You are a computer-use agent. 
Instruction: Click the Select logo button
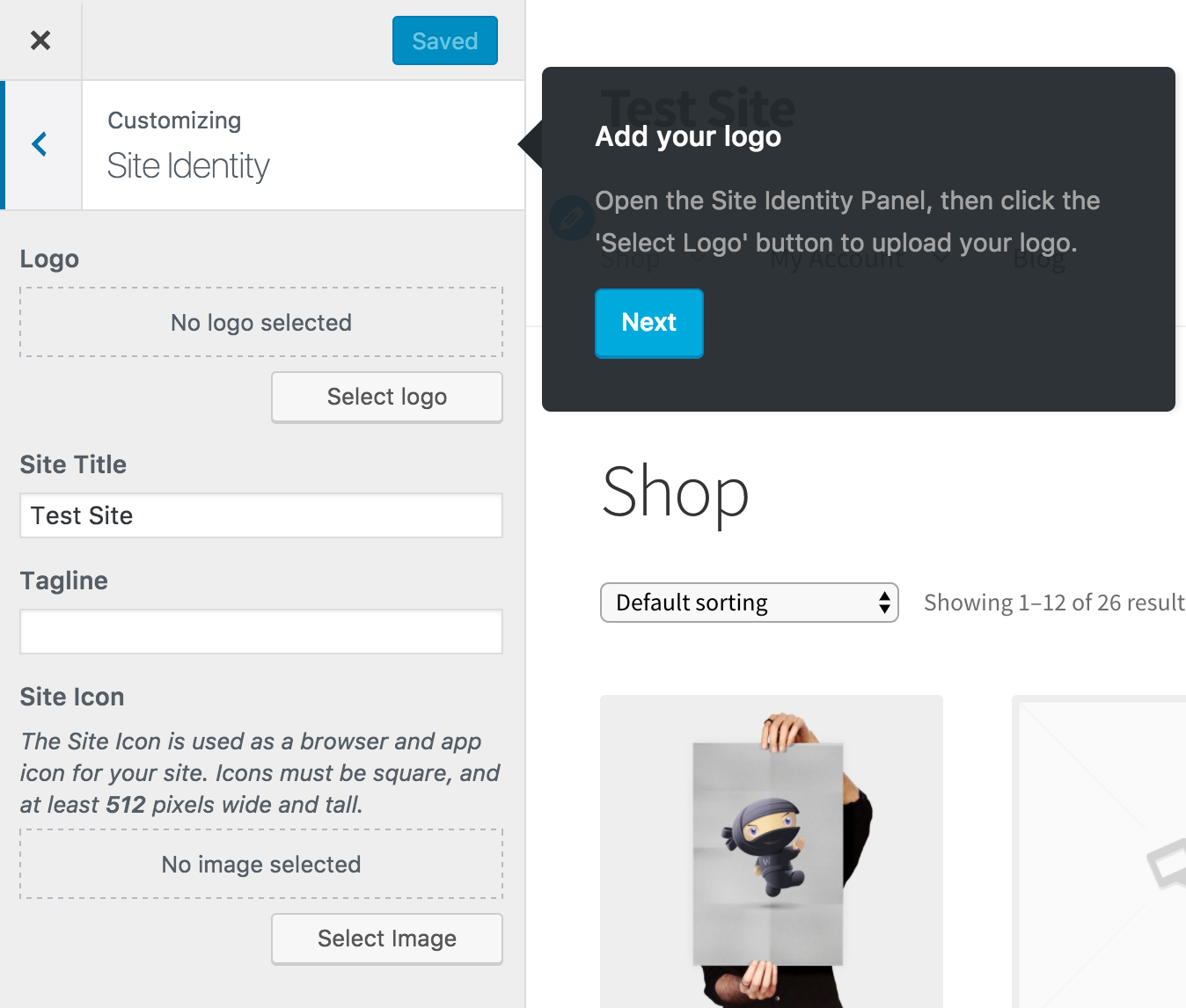click(386, 397)
